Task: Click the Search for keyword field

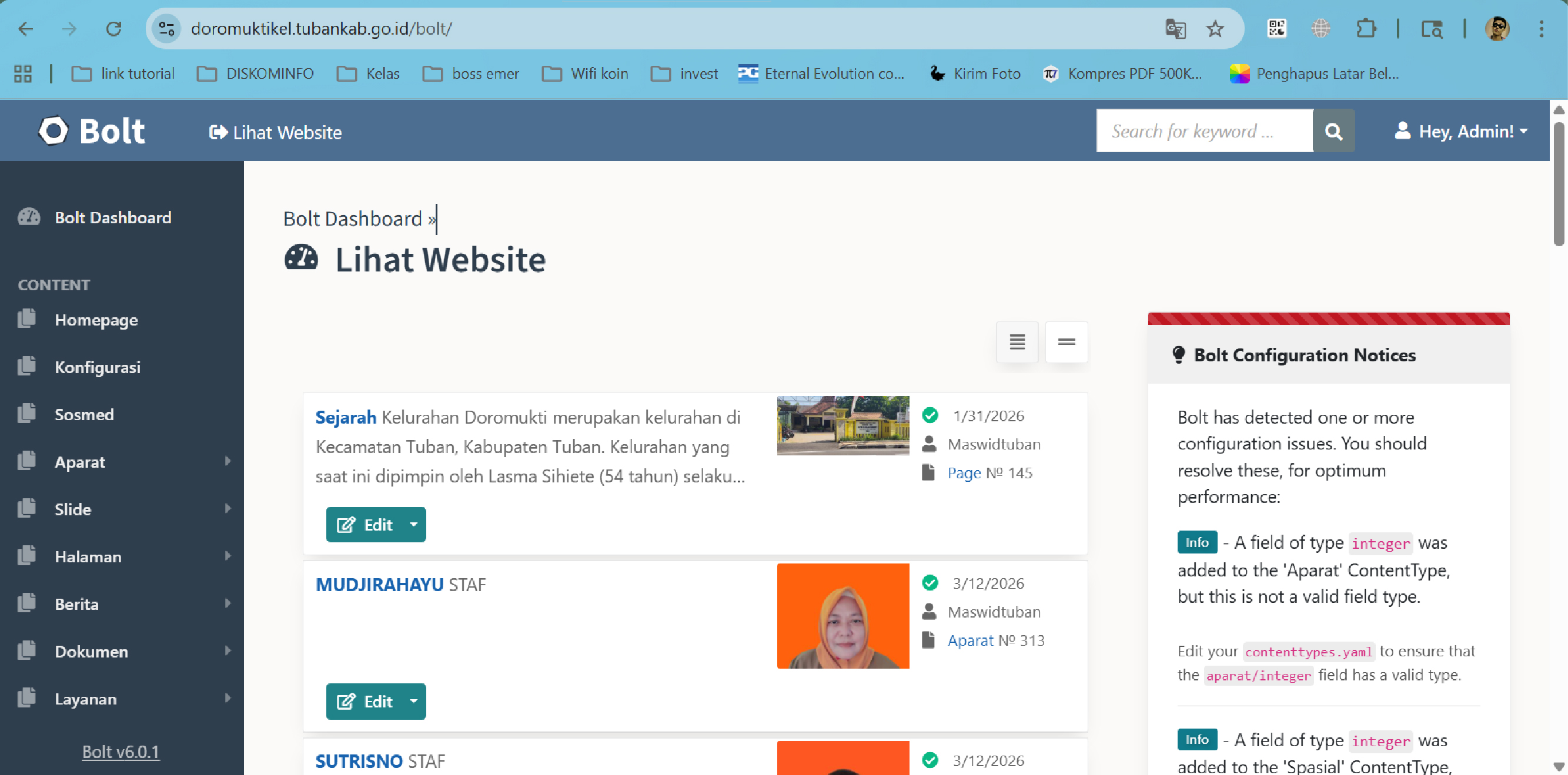Action: [x=1204, y=131]
